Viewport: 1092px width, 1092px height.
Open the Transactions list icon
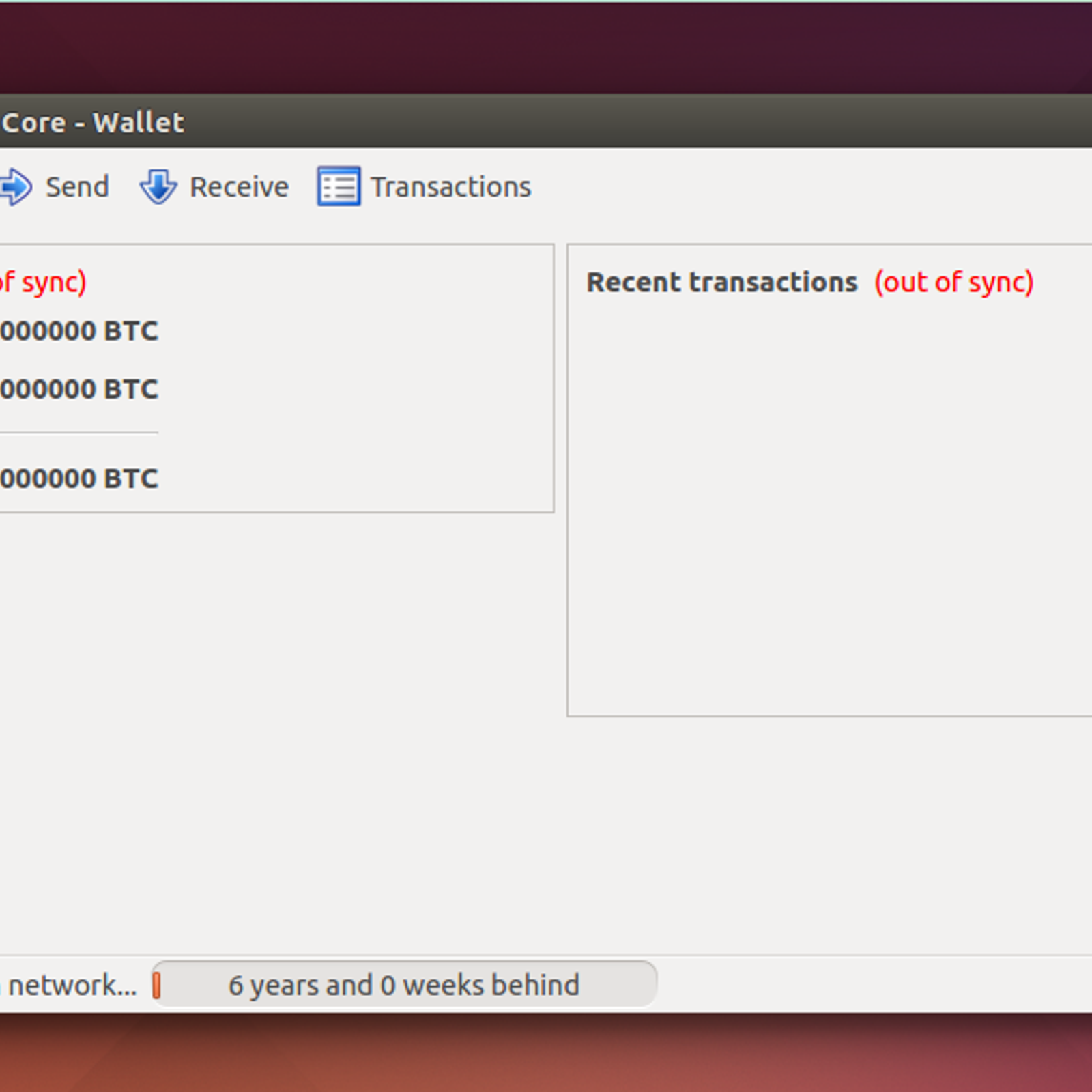[339, 186]
